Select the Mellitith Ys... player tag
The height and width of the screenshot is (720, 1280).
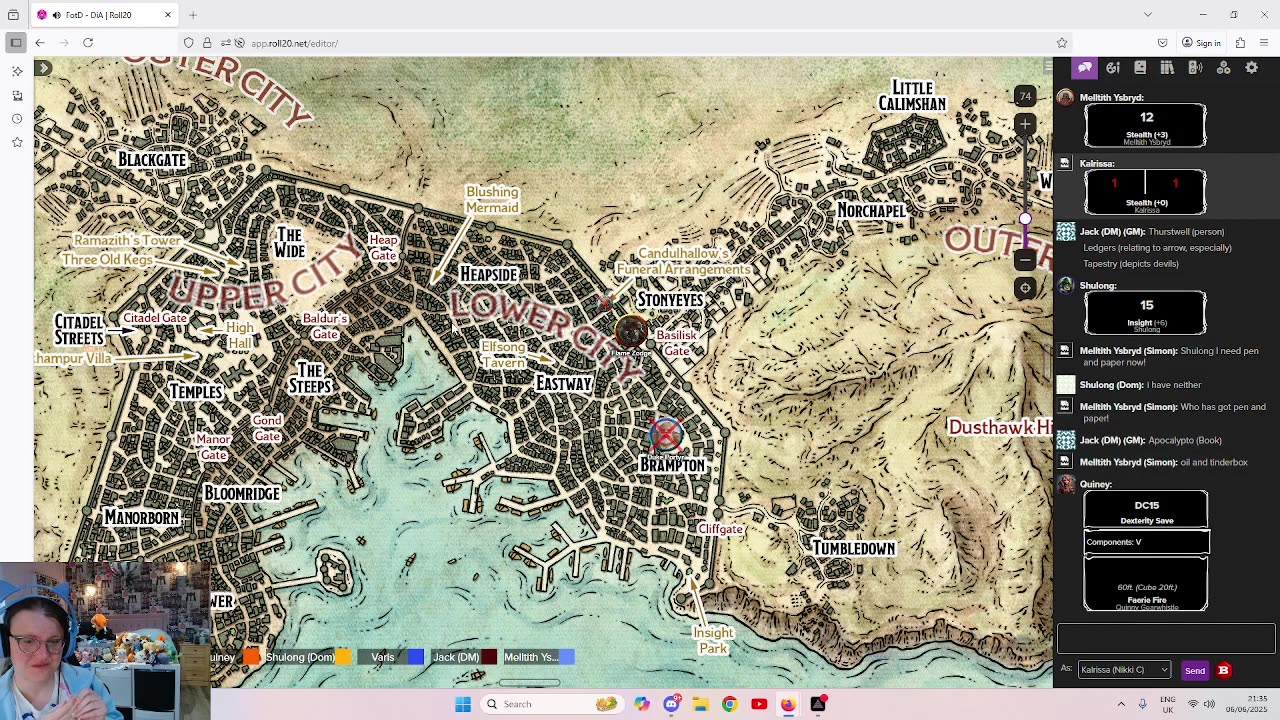click(x=531, y=657)
